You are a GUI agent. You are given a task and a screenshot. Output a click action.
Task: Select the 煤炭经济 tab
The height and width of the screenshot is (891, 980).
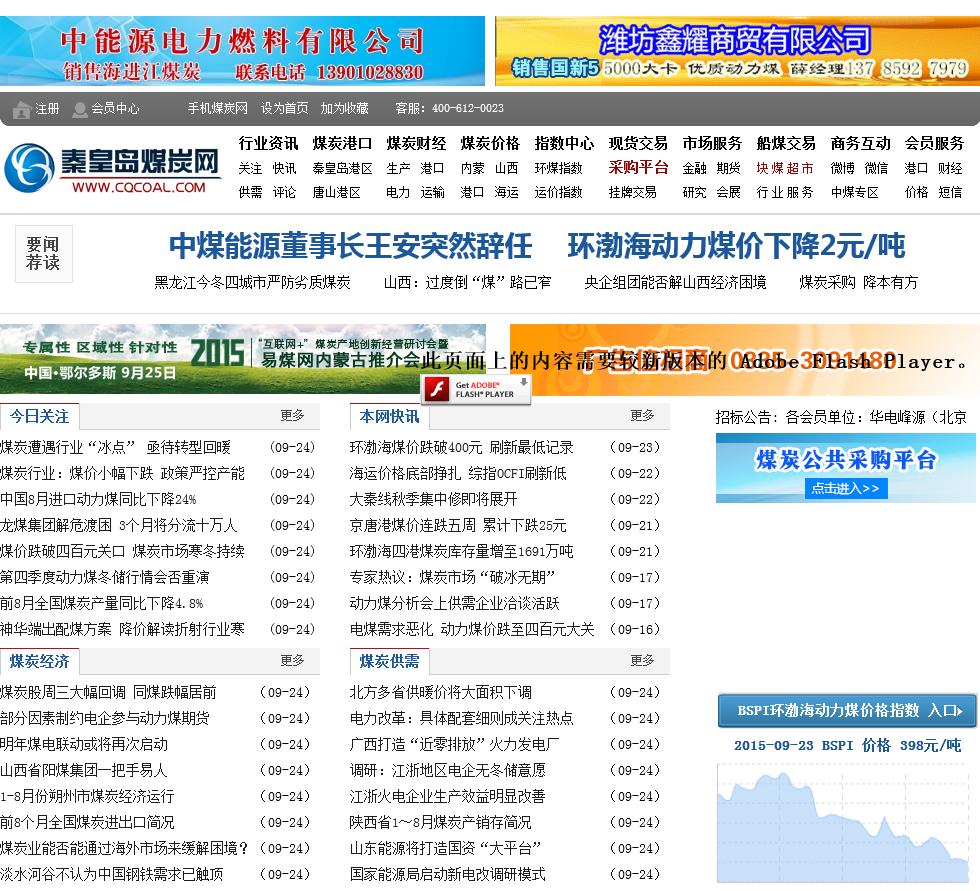39,662
